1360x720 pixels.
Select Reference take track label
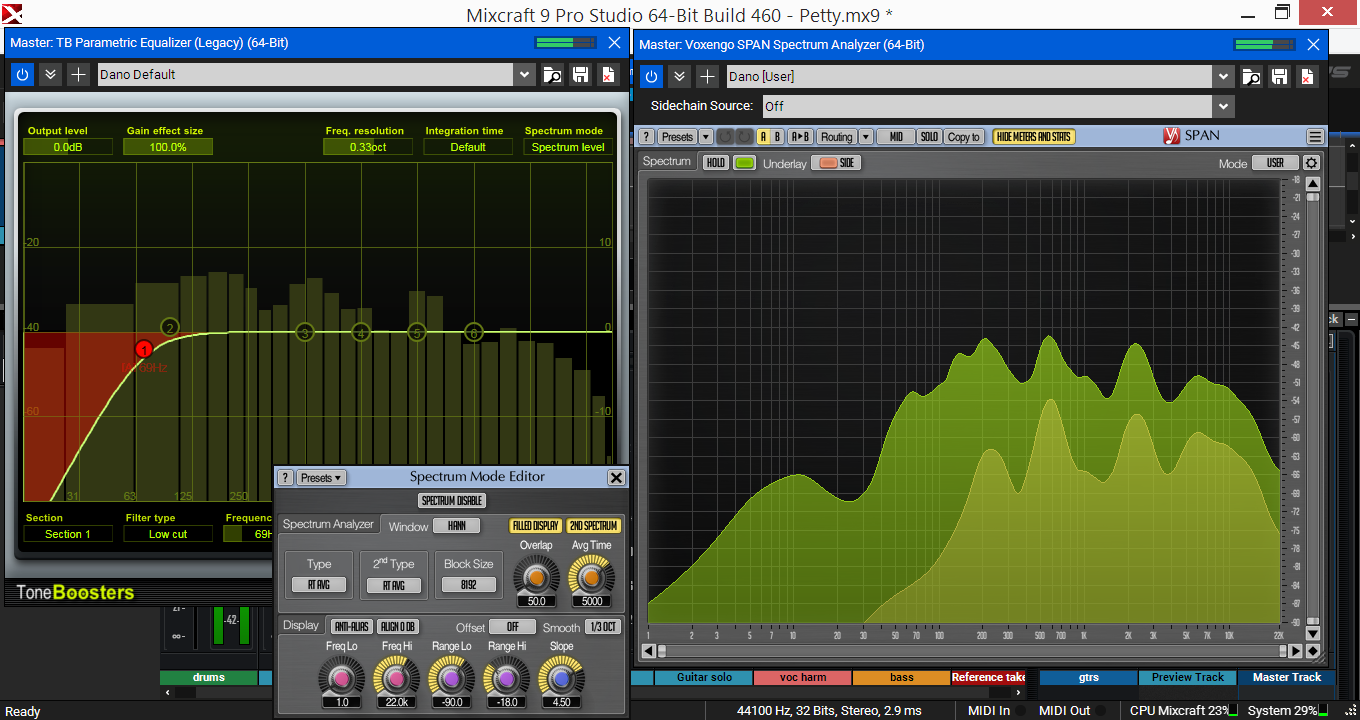pyautogui.click(x=989, y=678)
